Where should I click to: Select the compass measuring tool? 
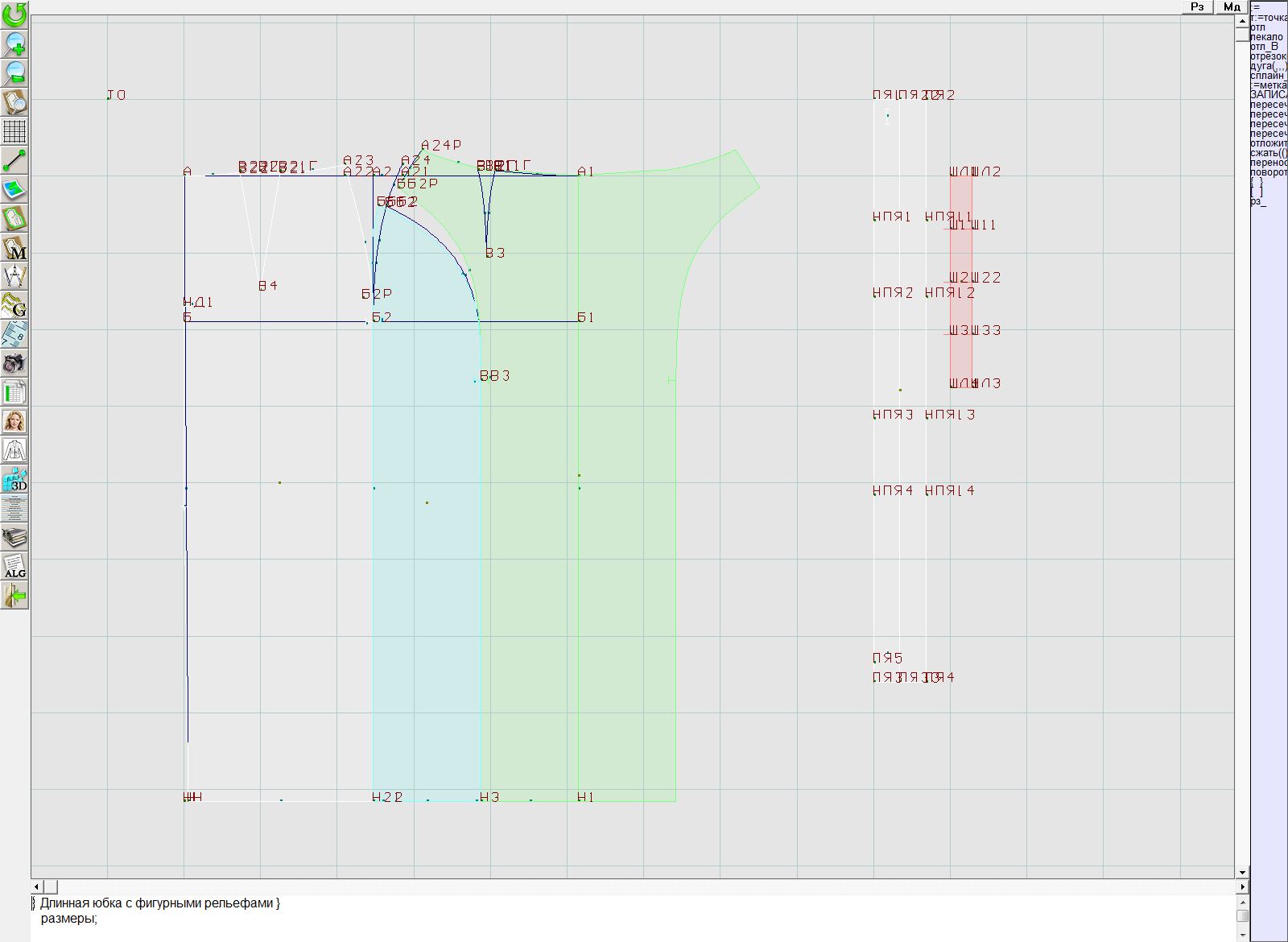click(x=14, y=277)
